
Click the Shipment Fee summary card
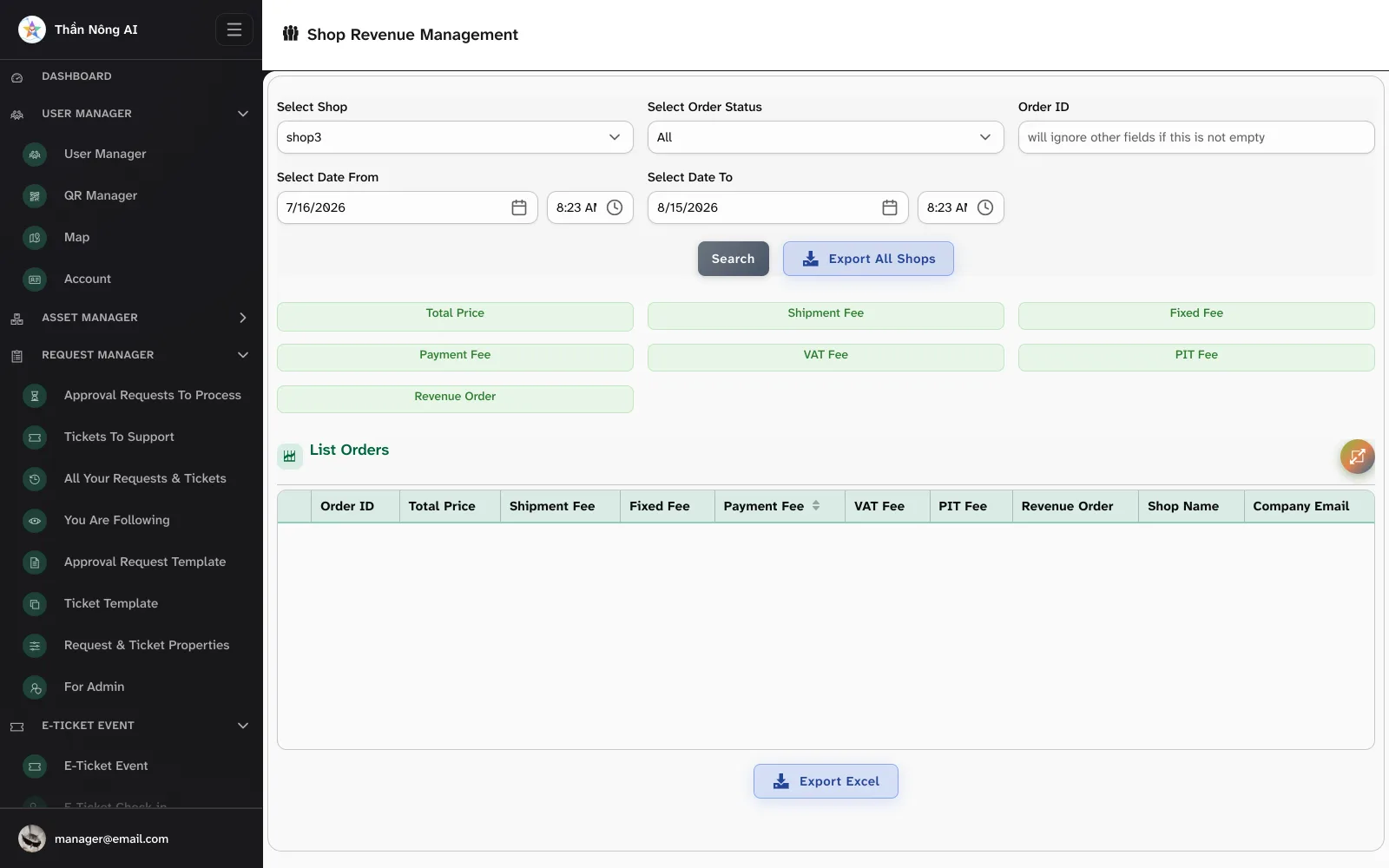tap(826, 316)
